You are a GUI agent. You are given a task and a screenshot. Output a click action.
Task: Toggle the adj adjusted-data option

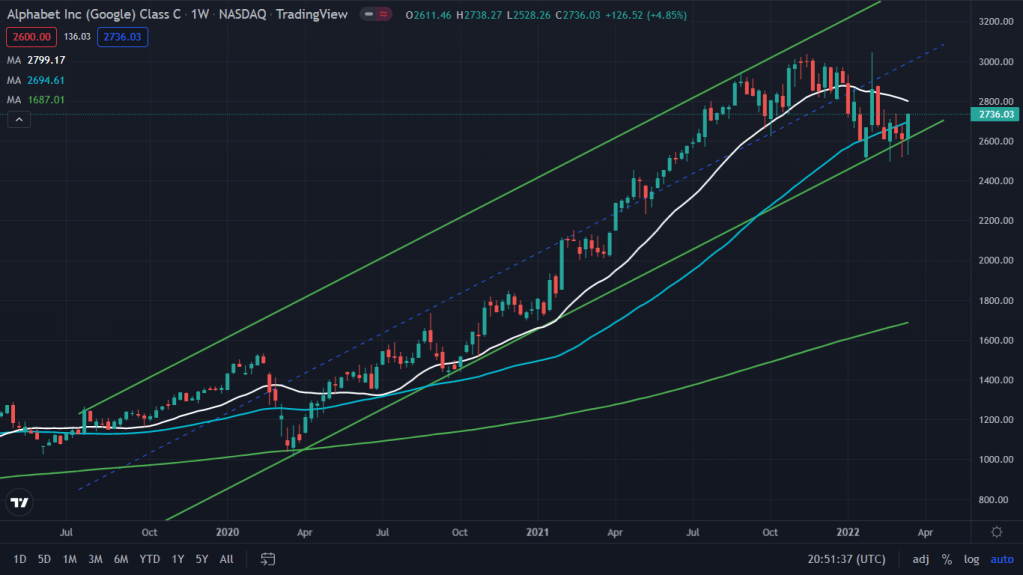coord(920,558)
